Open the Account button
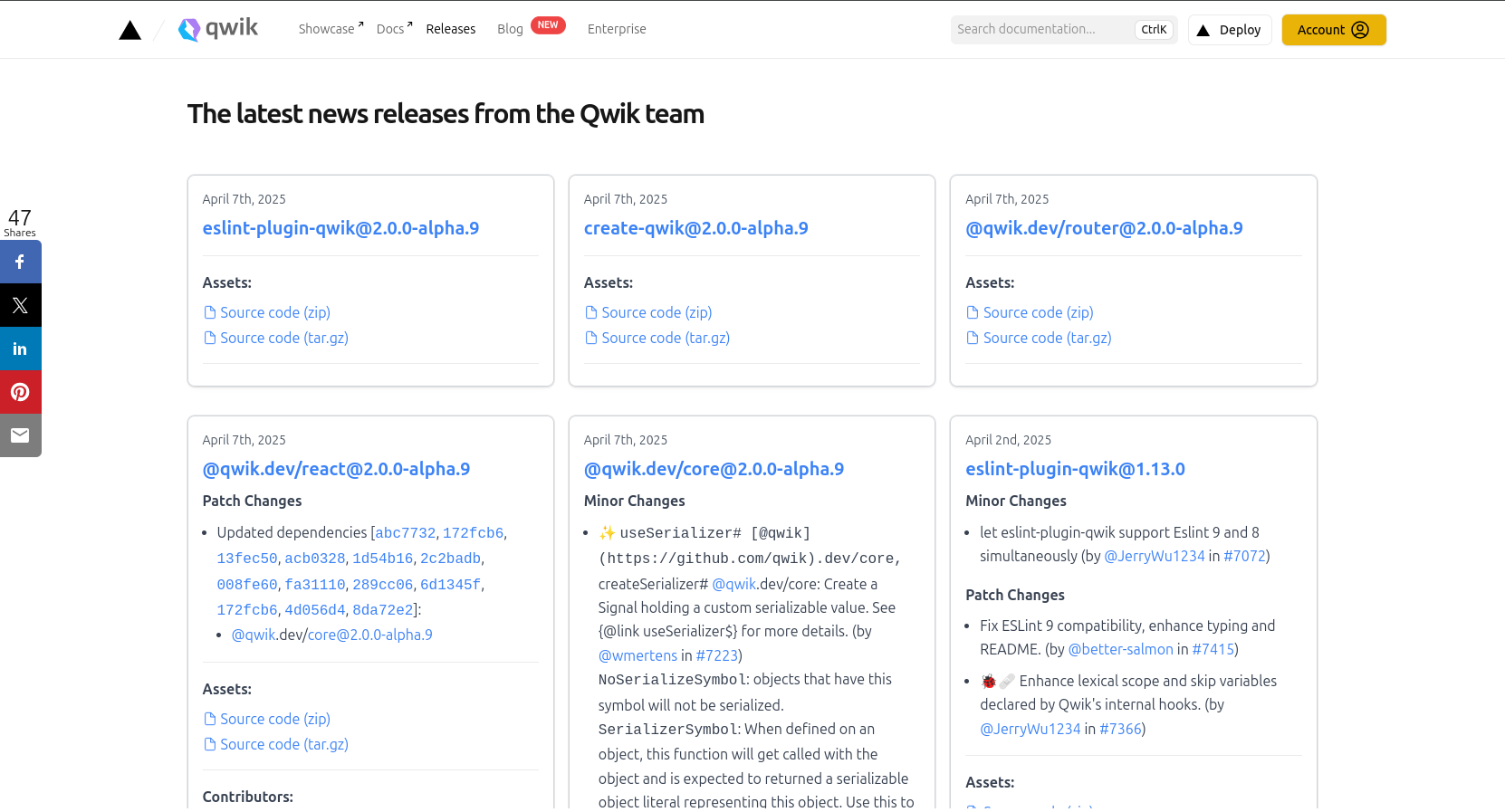This screenshot has height=812, width=1505. [1334, 30]
